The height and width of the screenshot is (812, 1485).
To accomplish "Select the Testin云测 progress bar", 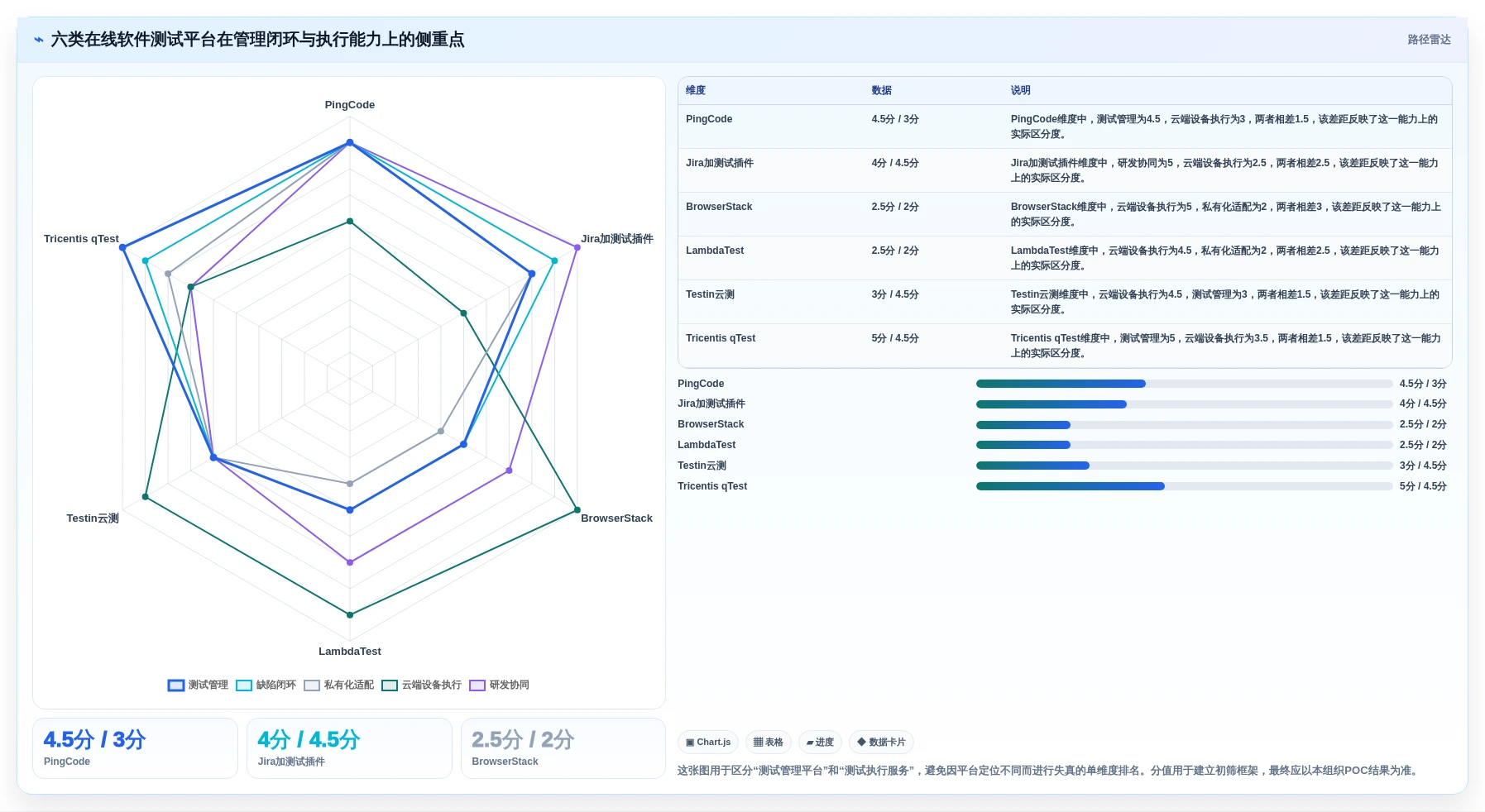I will pyautogui.click(x=1184, y=466).
